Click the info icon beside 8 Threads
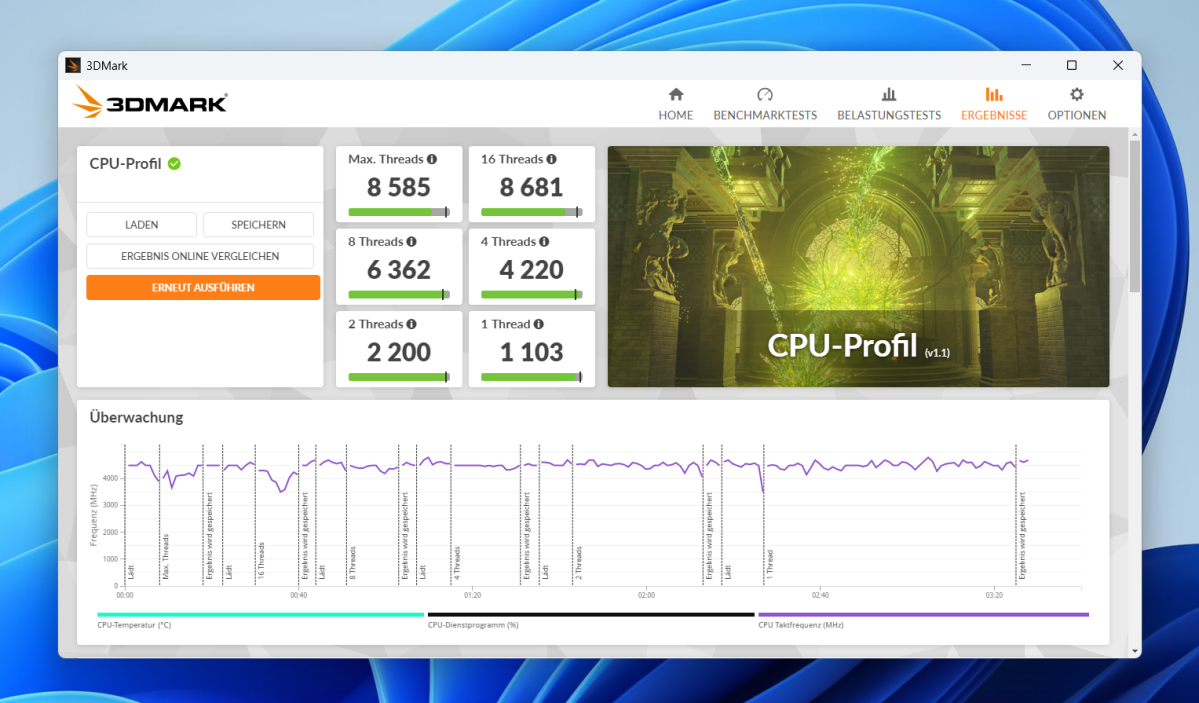This screenshot has height=703, width=1199. tap(411, 242)
